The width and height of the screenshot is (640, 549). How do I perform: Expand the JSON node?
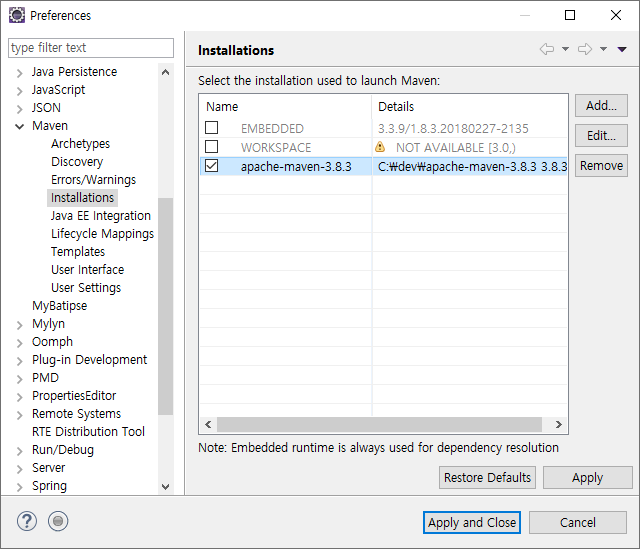pos(19,109)
